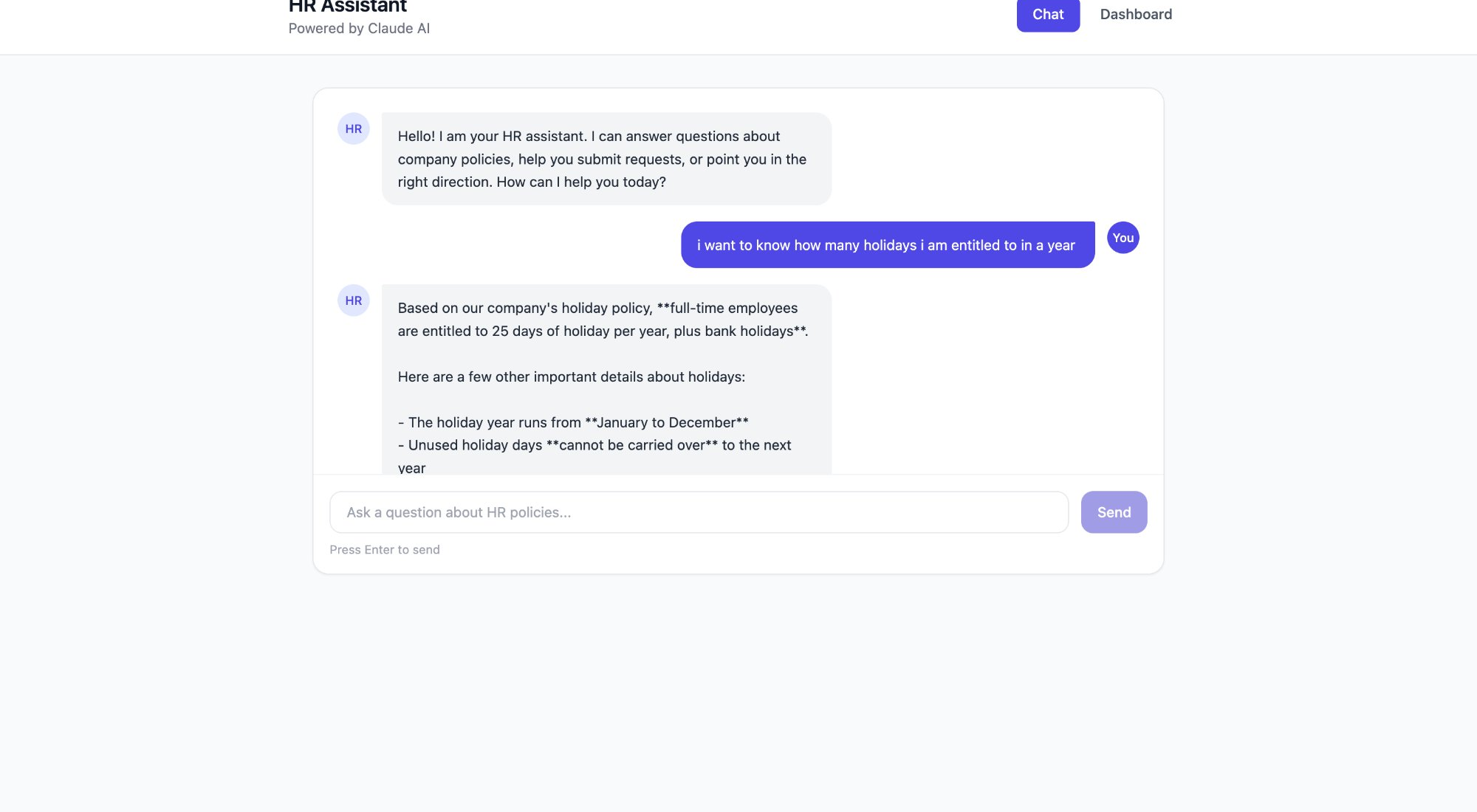Click the You avatar next to your question
1477x812 pixels.
tap(1123, 237)
